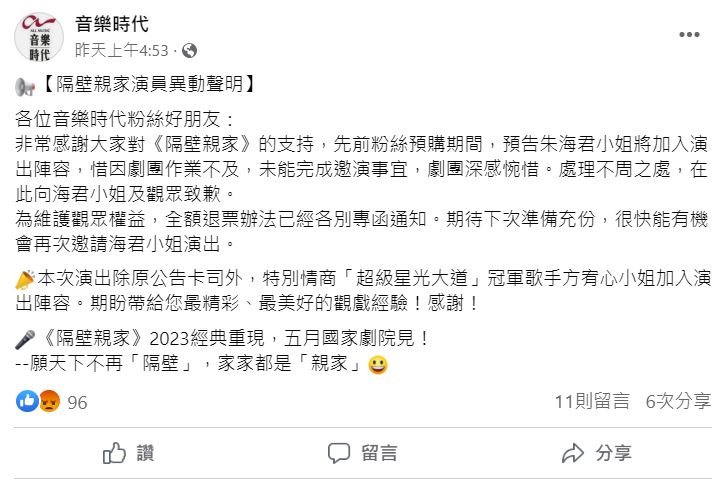
Task: Open the three-dot post options menu
Action: (689, 34)
